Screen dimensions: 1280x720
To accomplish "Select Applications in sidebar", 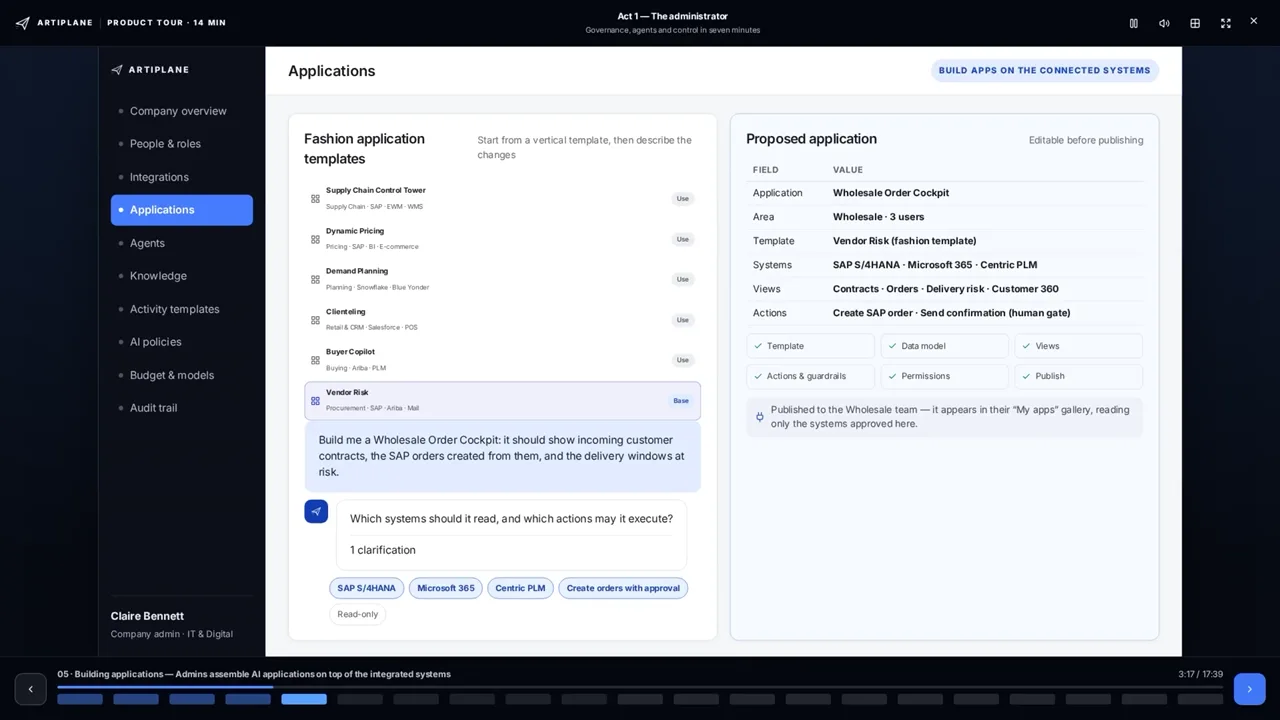I will pyautogui.click(x=182, y=210).
